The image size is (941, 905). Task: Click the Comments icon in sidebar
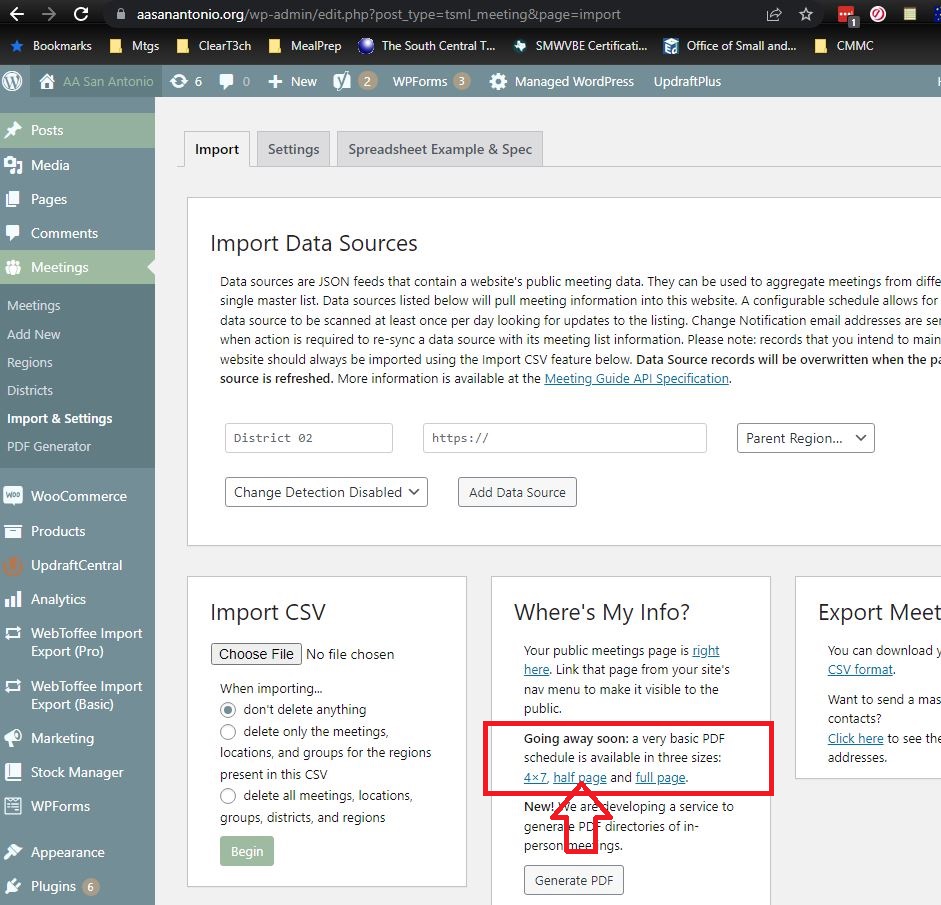[13, 233]
